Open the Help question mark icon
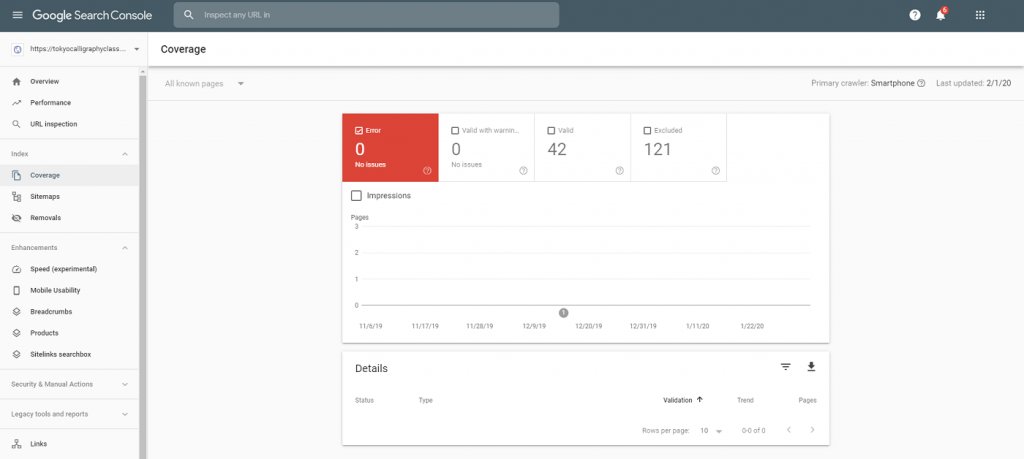Viewport: 1024px width, 459px height. [915, 15]
